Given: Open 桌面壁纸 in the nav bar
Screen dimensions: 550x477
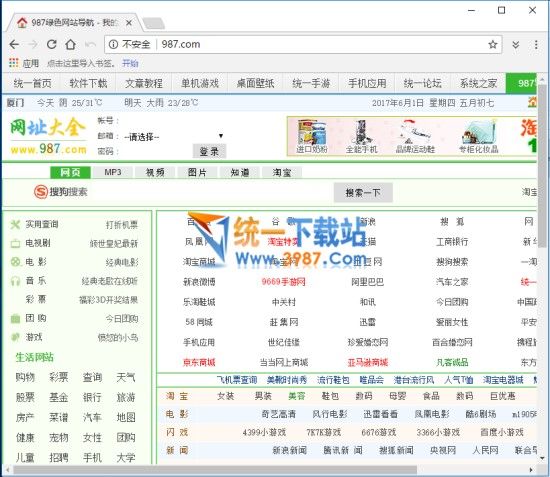Looking at the screenshot, I should [255, 83].
